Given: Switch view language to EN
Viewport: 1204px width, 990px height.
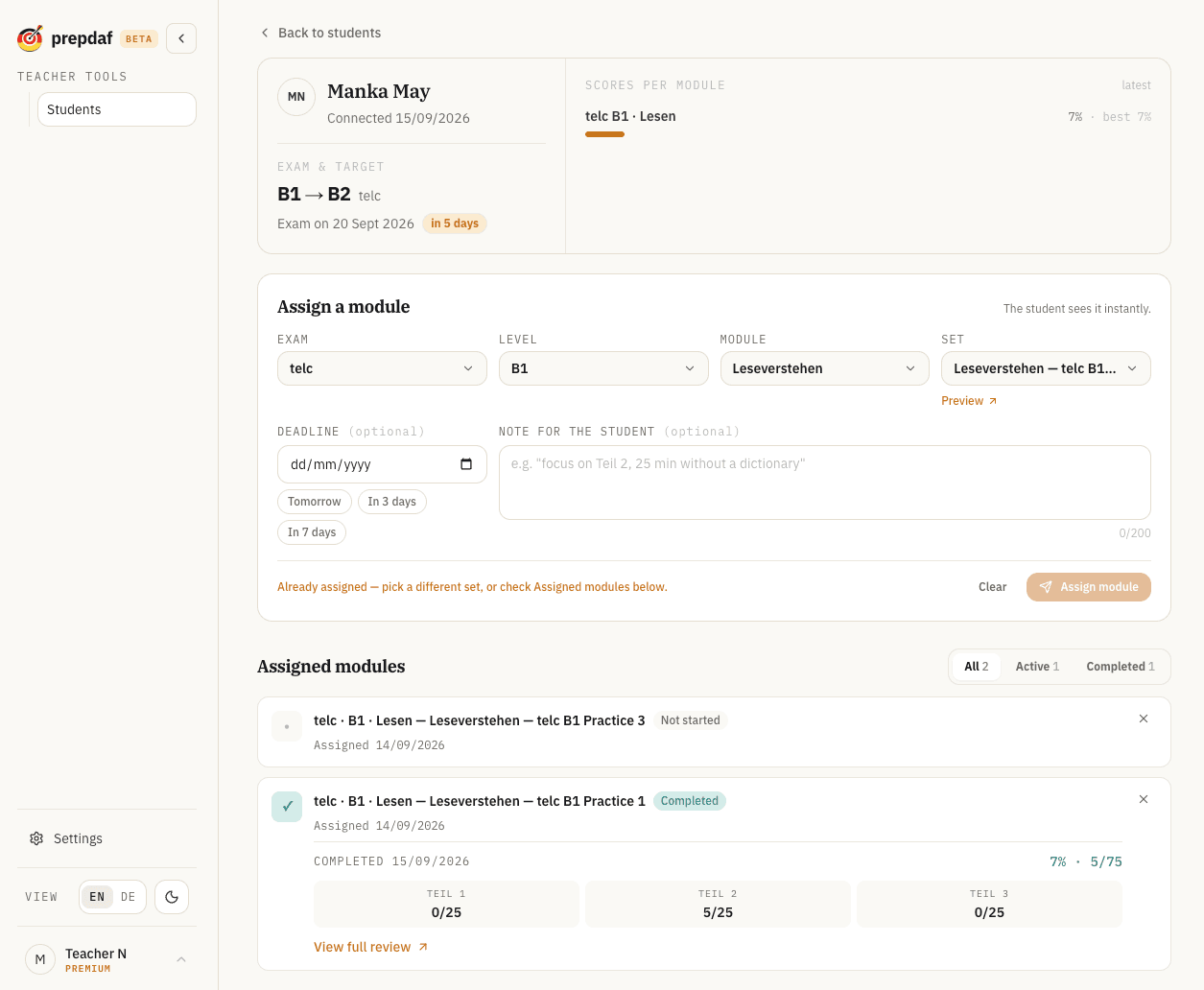Looking at the screenshot, I should [97, 897].
